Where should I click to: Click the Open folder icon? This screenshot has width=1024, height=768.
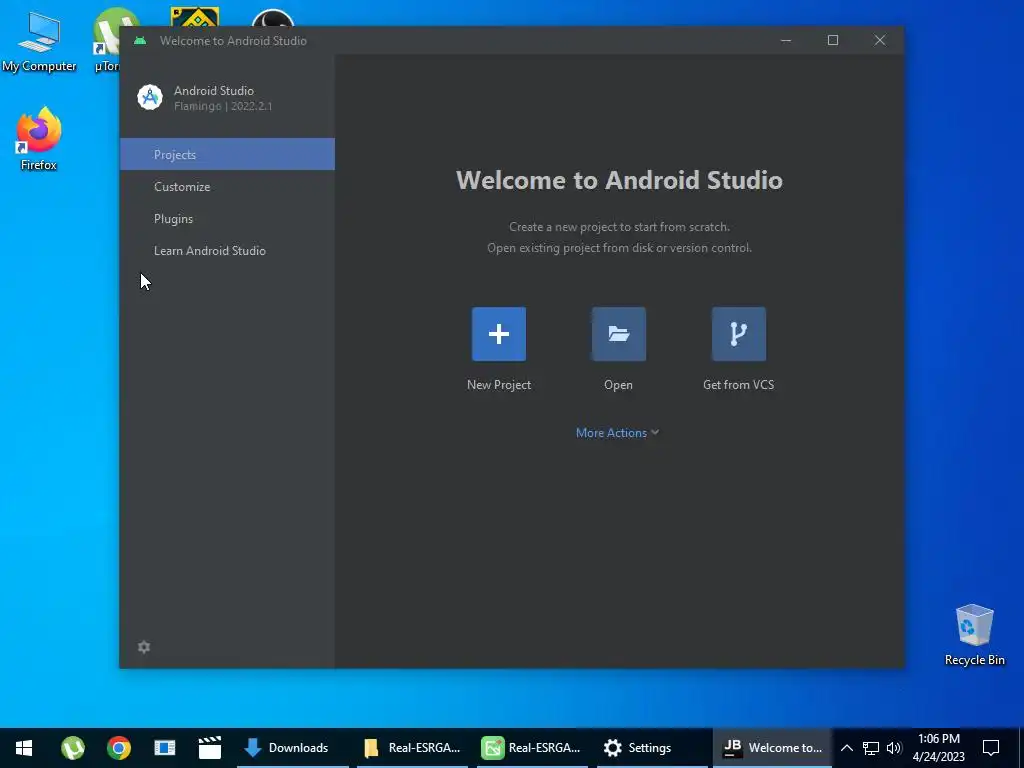coord(618,334)
